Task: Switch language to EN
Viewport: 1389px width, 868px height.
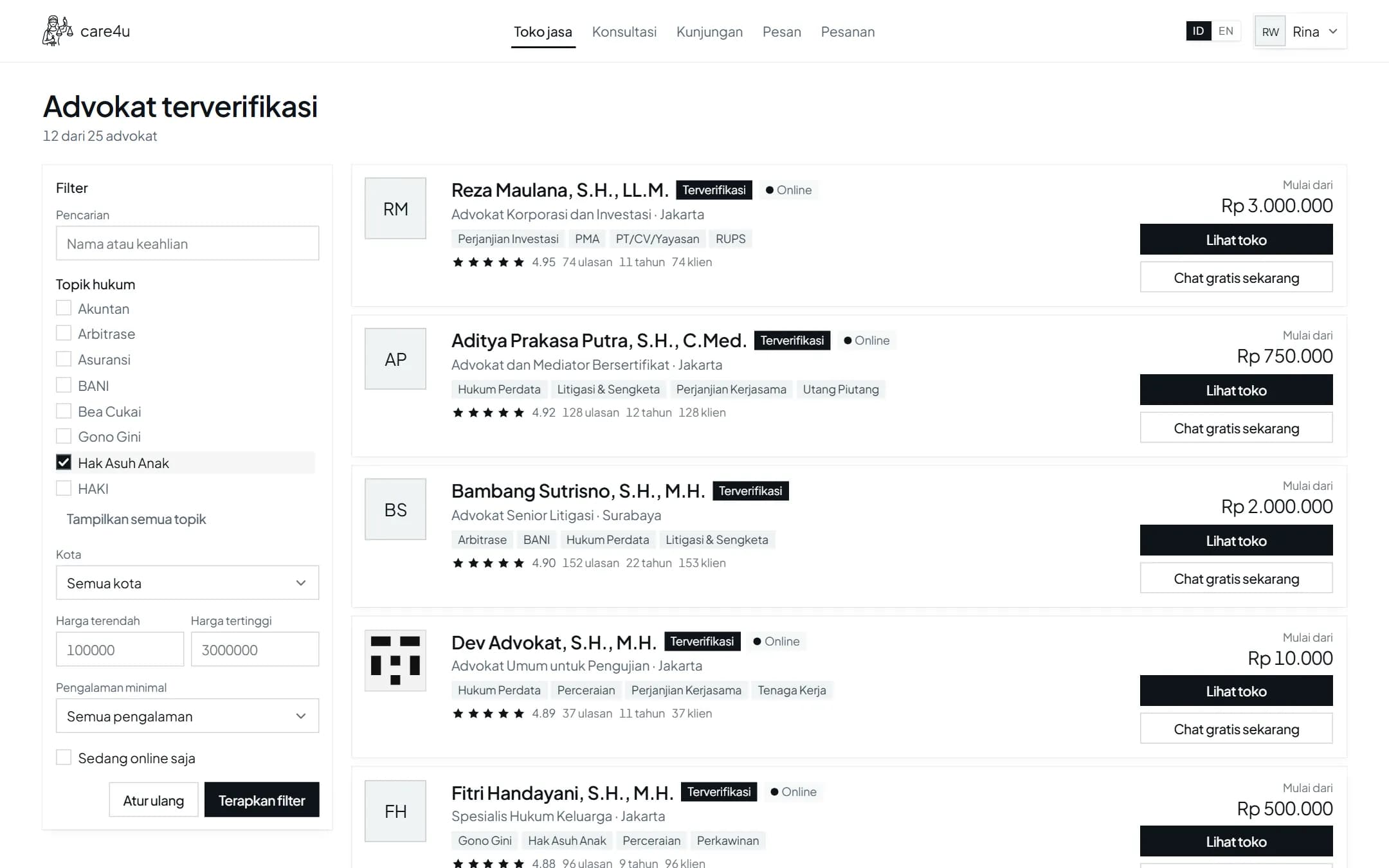Action: (x=1226, y=31)
